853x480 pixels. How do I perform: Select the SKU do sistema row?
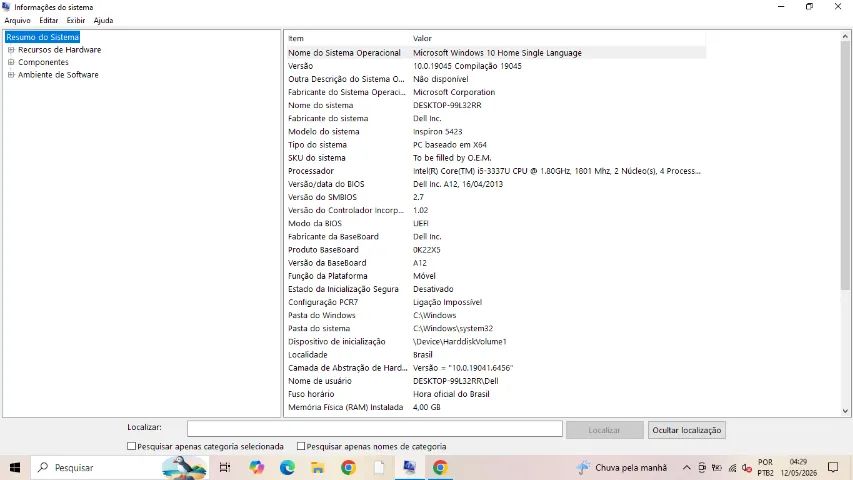coord(495,158)
